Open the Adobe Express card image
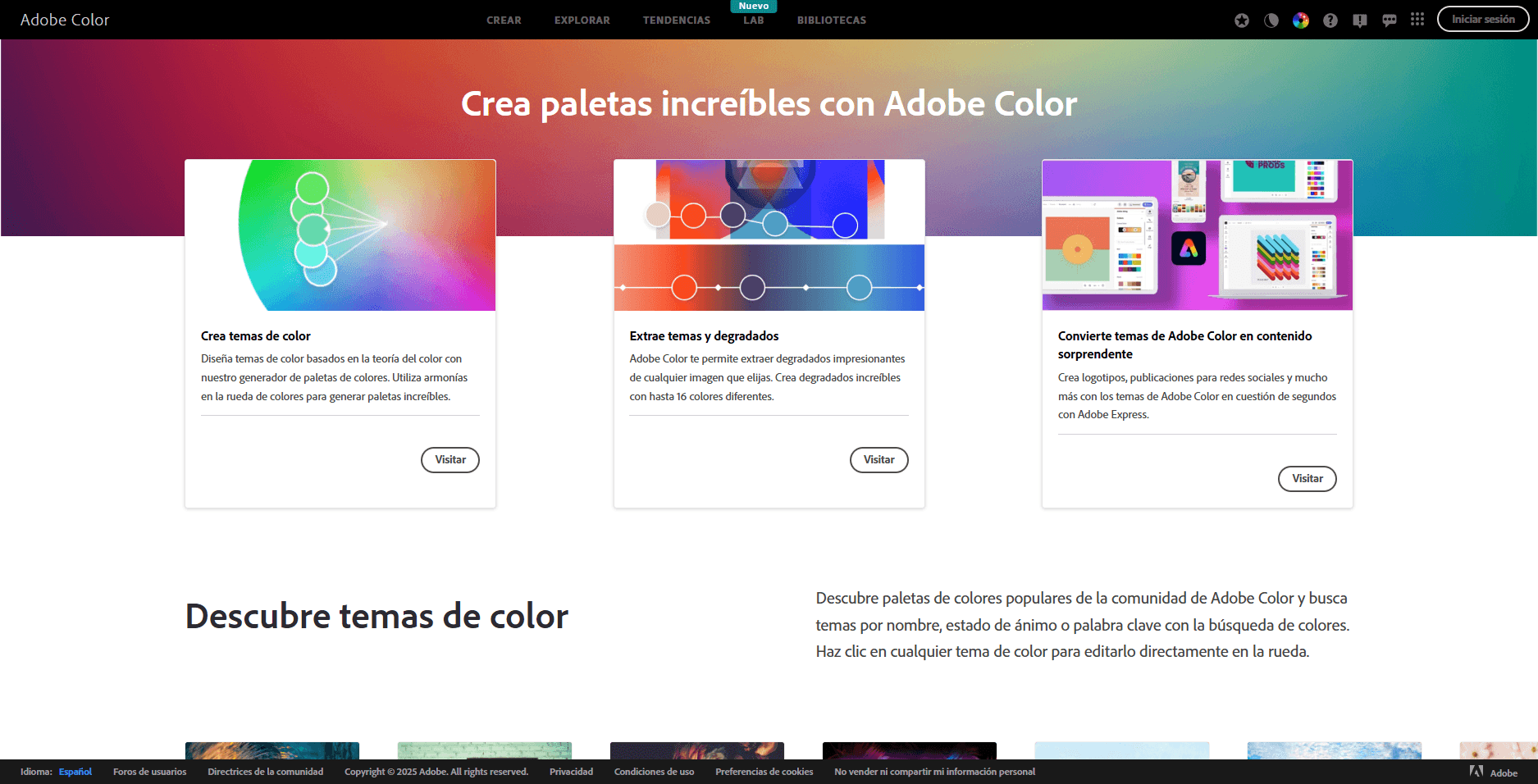The height and width of the screenshot is (784, 1538). tap(1198, 235)
